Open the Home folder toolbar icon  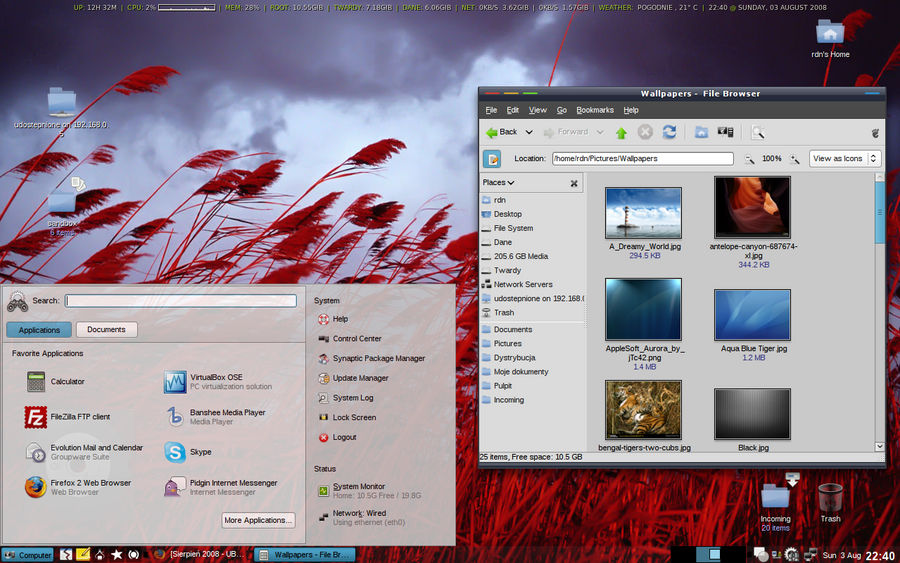click(701, 132)
